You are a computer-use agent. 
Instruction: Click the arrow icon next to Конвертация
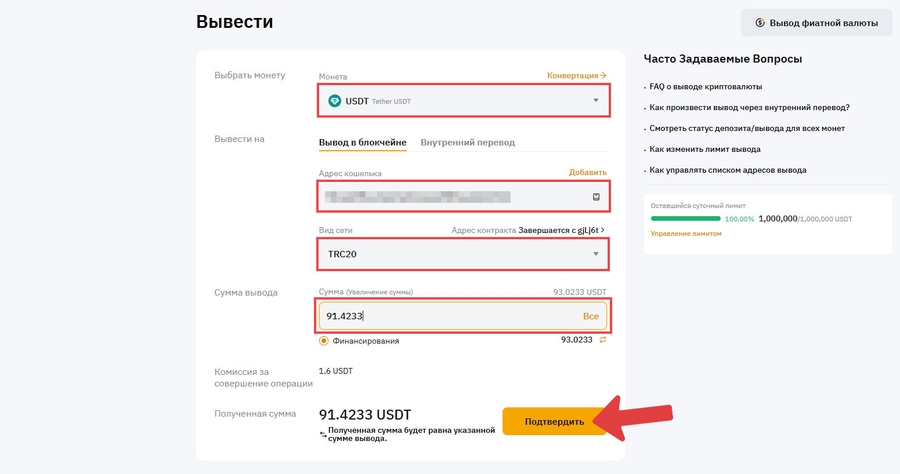point(603,76)
